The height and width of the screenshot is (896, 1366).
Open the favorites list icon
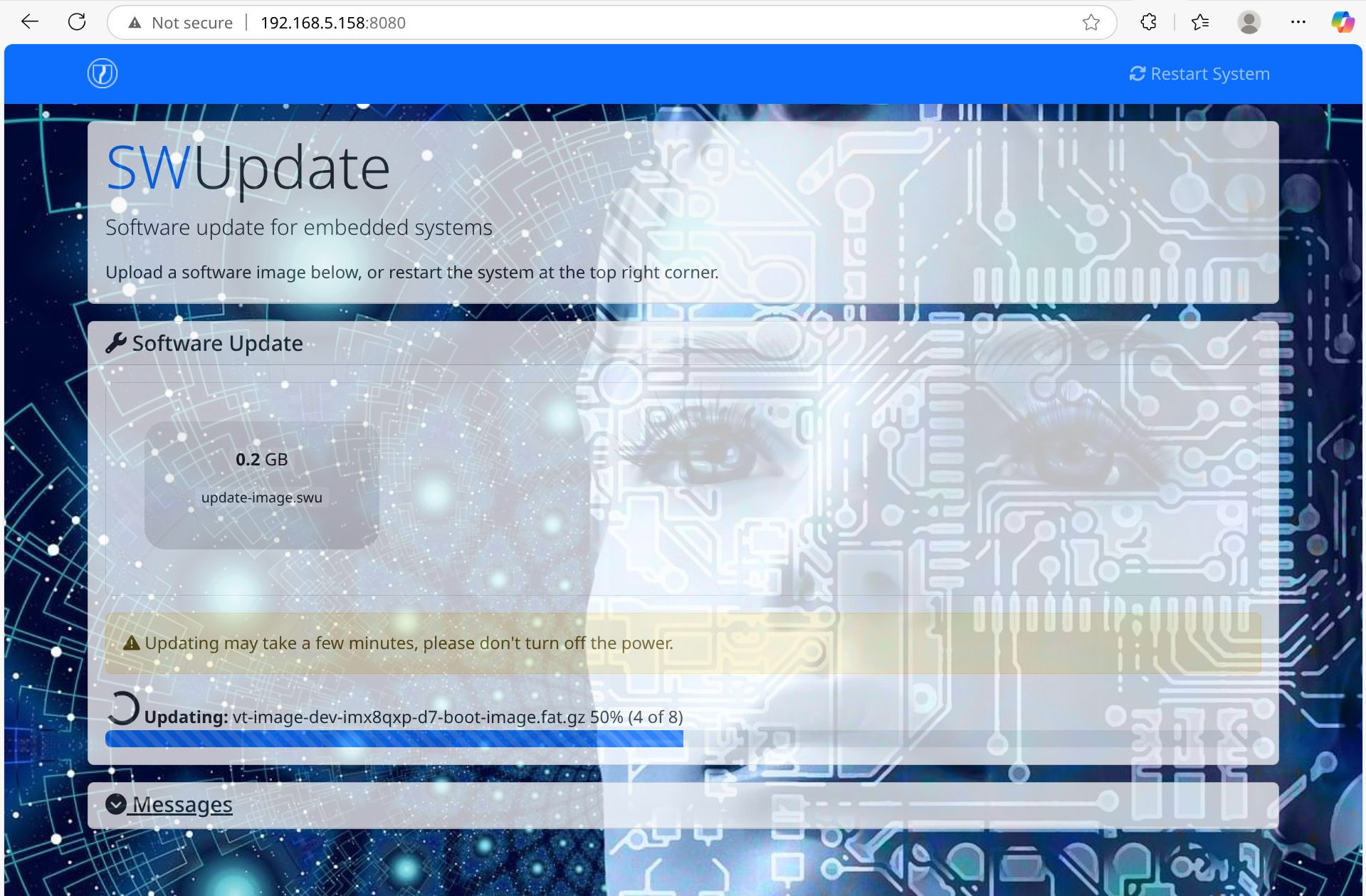click(x=1200, y=23)
